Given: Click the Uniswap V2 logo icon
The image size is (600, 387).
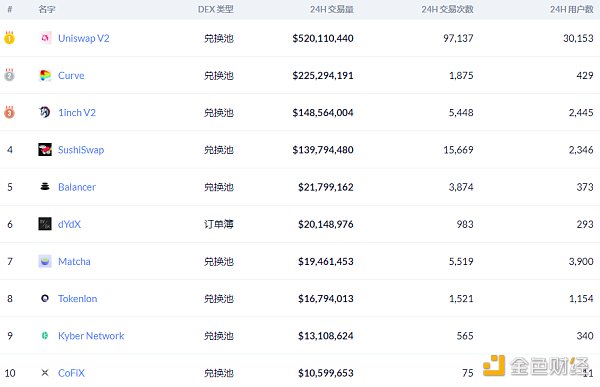Looking at the screenshot, I should (45, 38).
